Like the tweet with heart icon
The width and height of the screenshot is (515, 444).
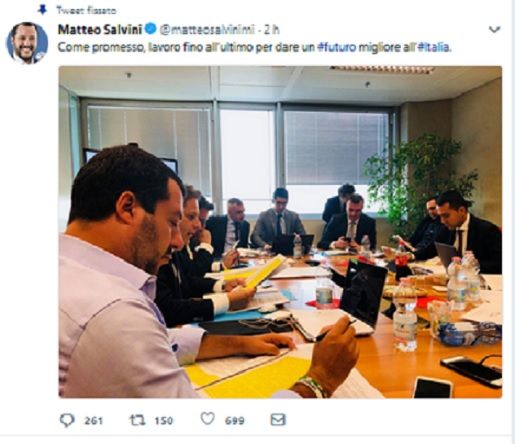point(207,419)
